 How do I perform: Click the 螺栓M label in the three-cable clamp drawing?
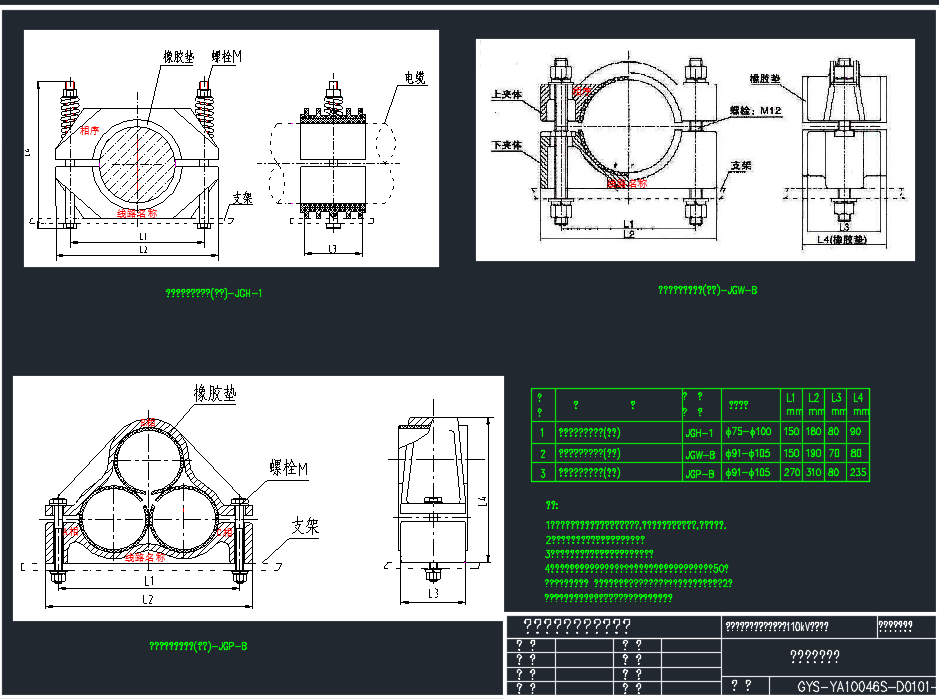[289, 468]
